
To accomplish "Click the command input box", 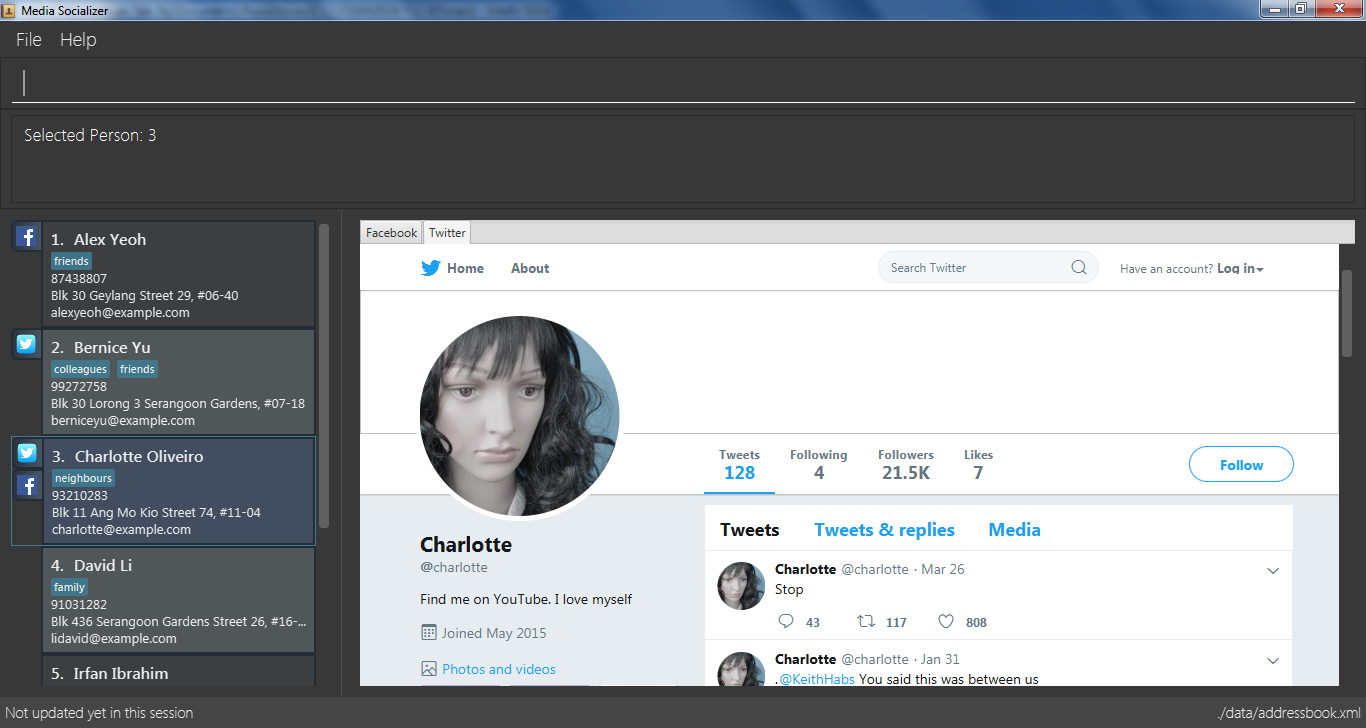I will point(683,82).
